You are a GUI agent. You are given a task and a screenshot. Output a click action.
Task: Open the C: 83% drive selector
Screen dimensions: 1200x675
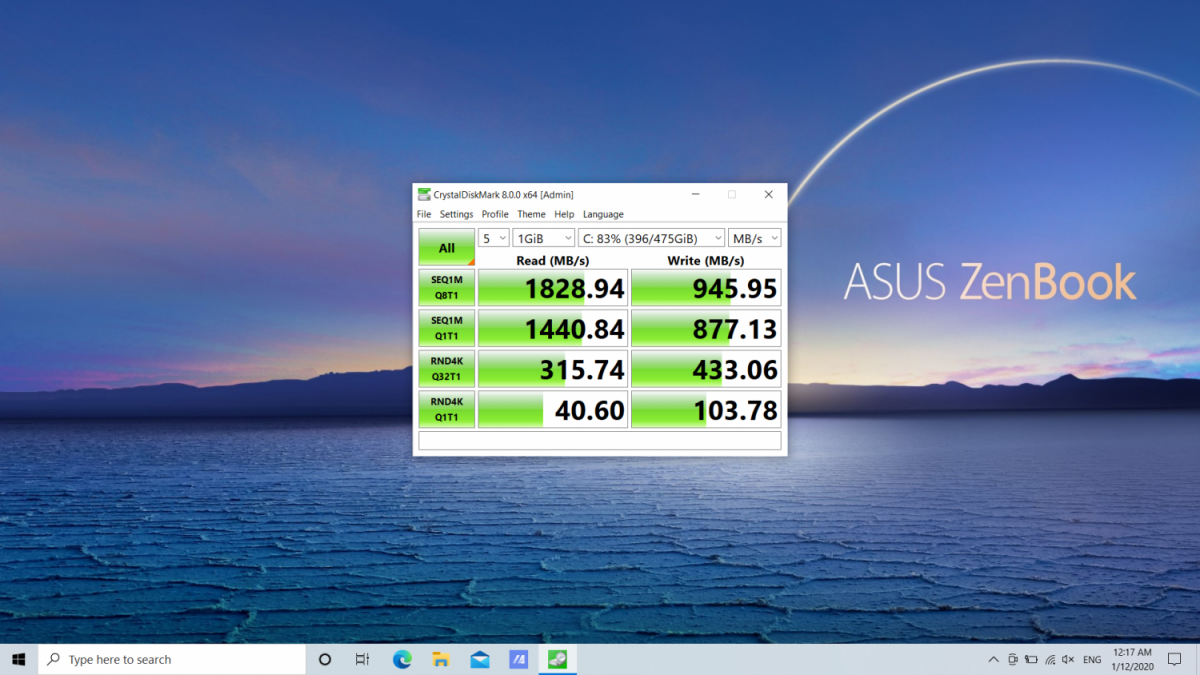tap(651, 238)
